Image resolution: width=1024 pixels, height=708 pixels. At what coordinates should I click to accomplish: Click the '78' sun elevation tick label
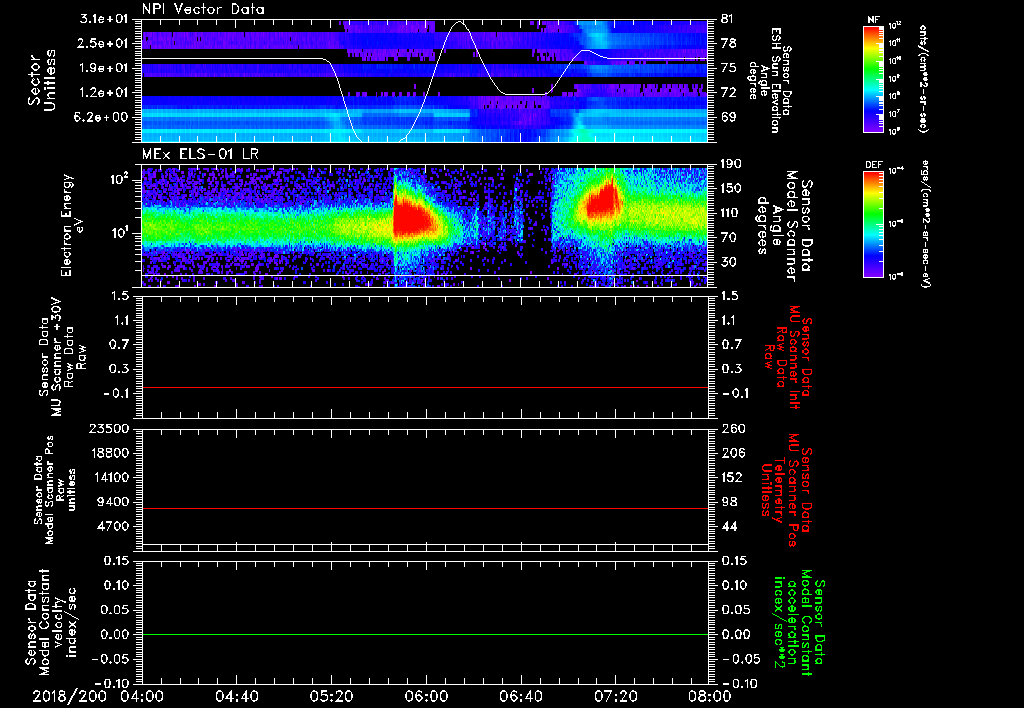tap(729, 43)
